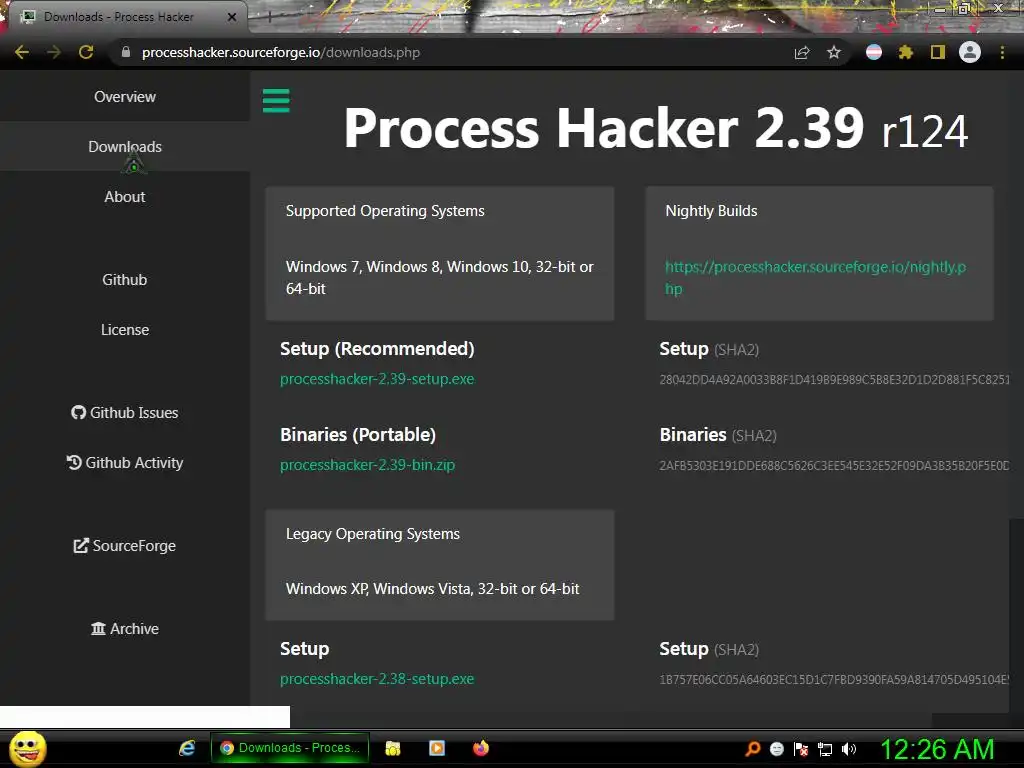
Task: Download processhacker-2.39-bin.zip
Action: pyautogui.click(x=368, y=465)
